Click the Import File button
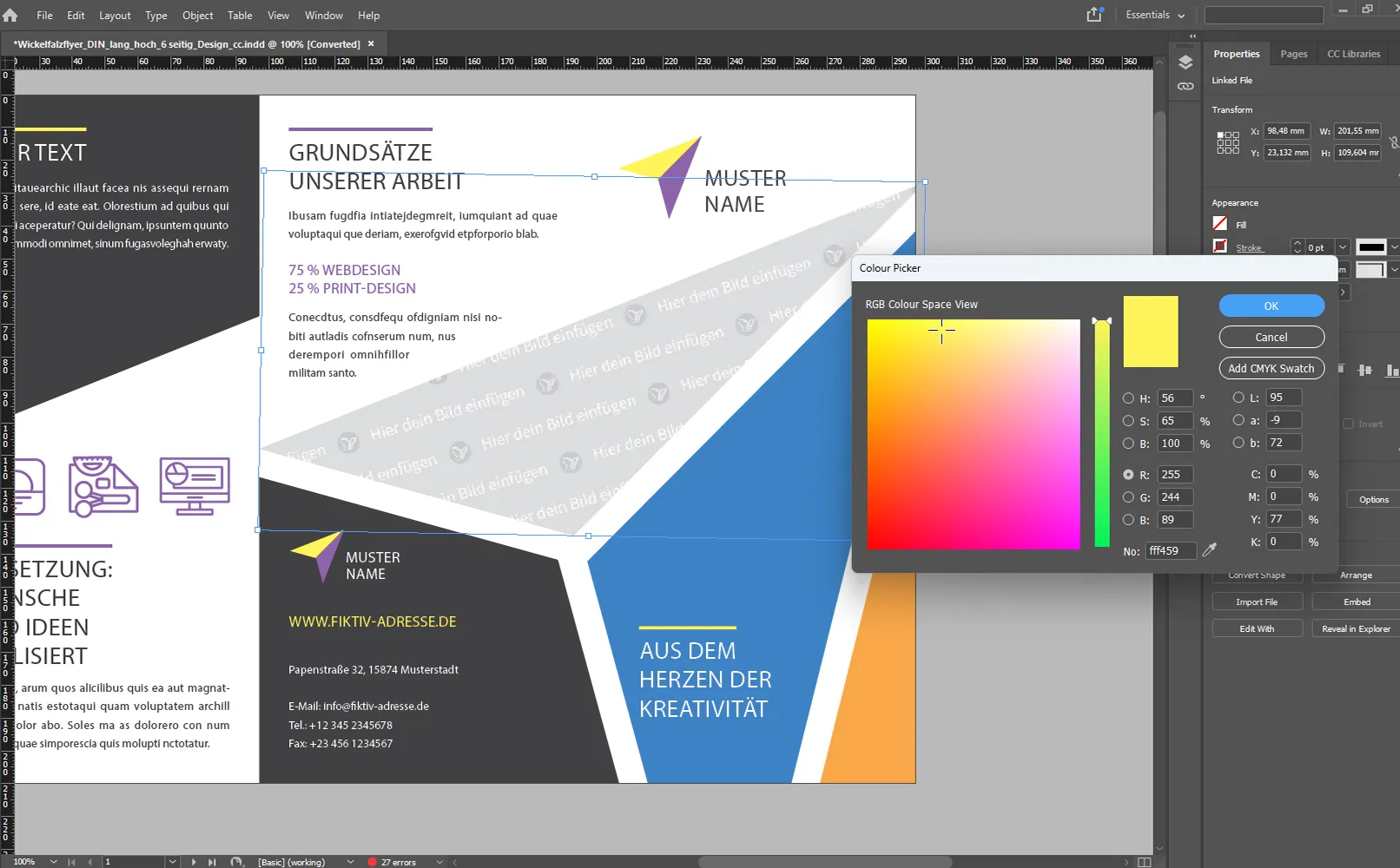The width and height of the screenshot is (1400, 868). 1257,602
